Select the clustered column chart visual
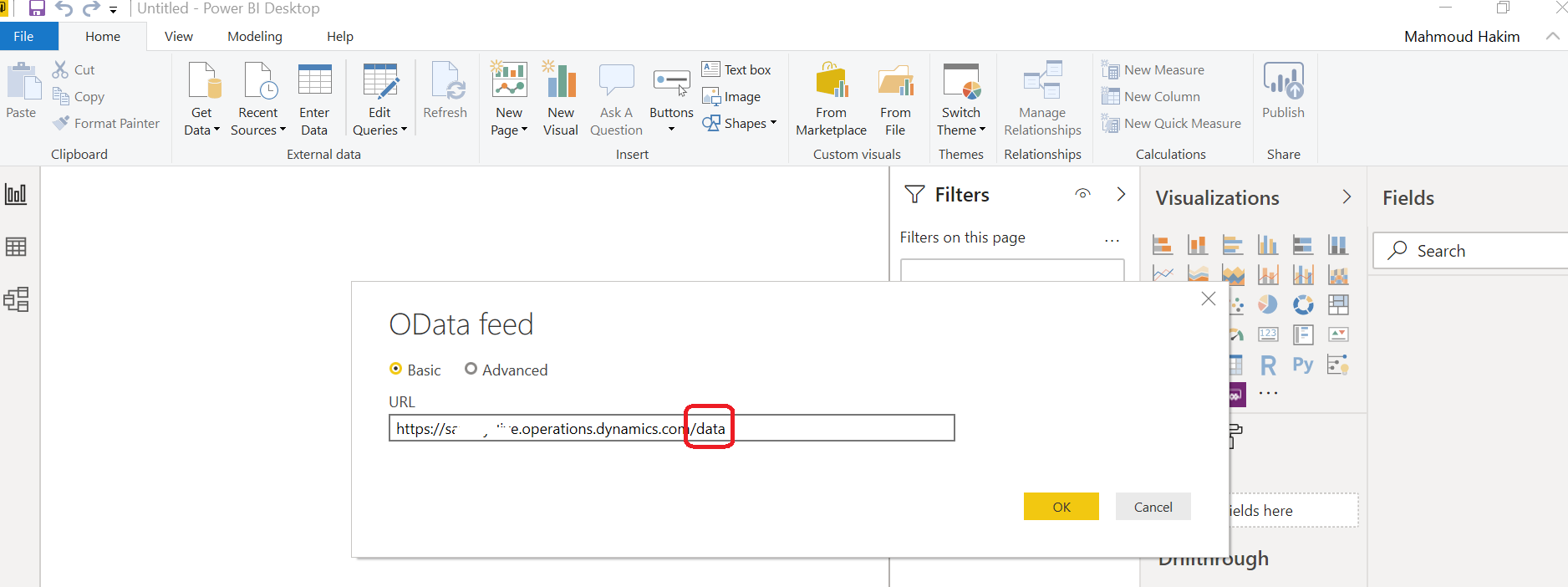 pyautogui.click(x=1268, y=245)
